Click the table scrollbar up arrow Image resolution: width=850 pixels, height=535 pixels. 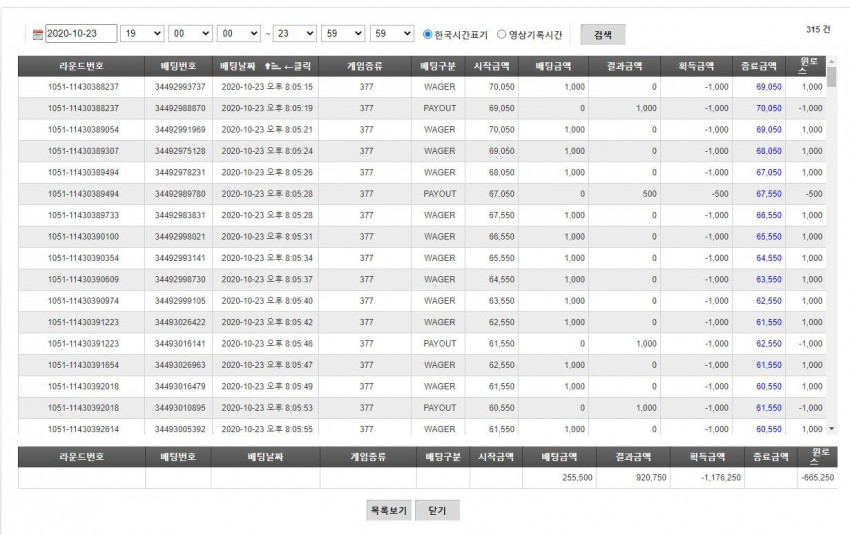(x=832, y=61)
